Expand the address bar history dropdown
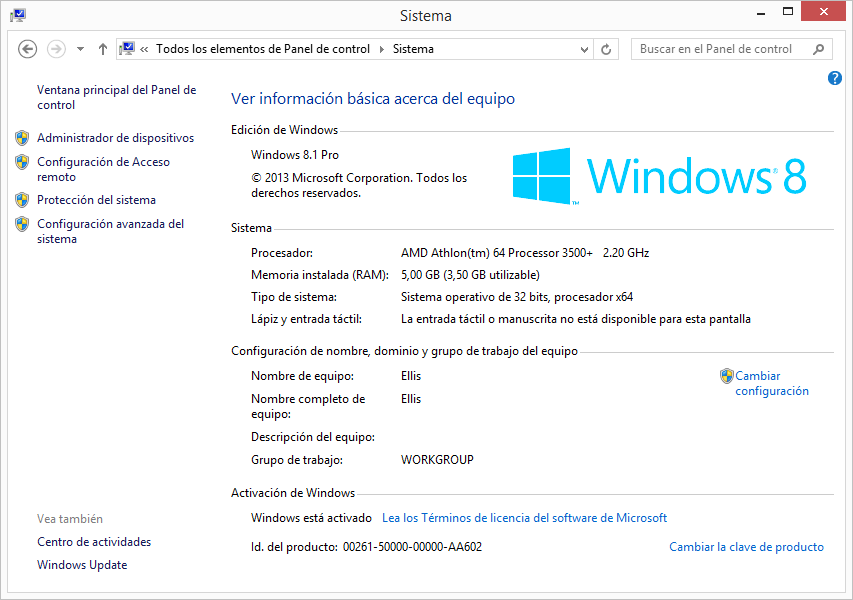The width and height of the screenshot is (853, 600). (x=585, y=49)
